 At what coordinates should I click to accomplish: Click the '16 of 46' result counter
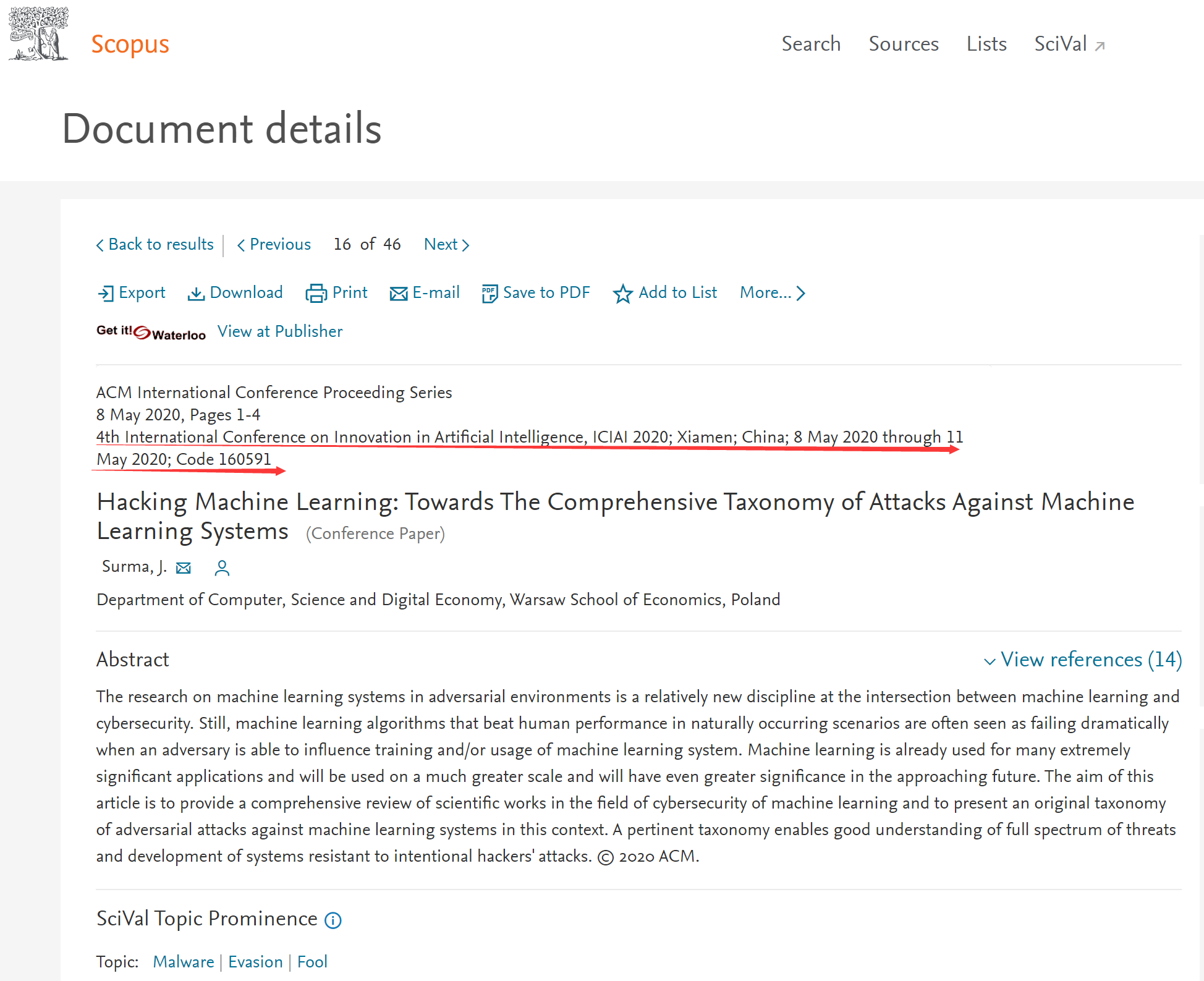(367, 244)
